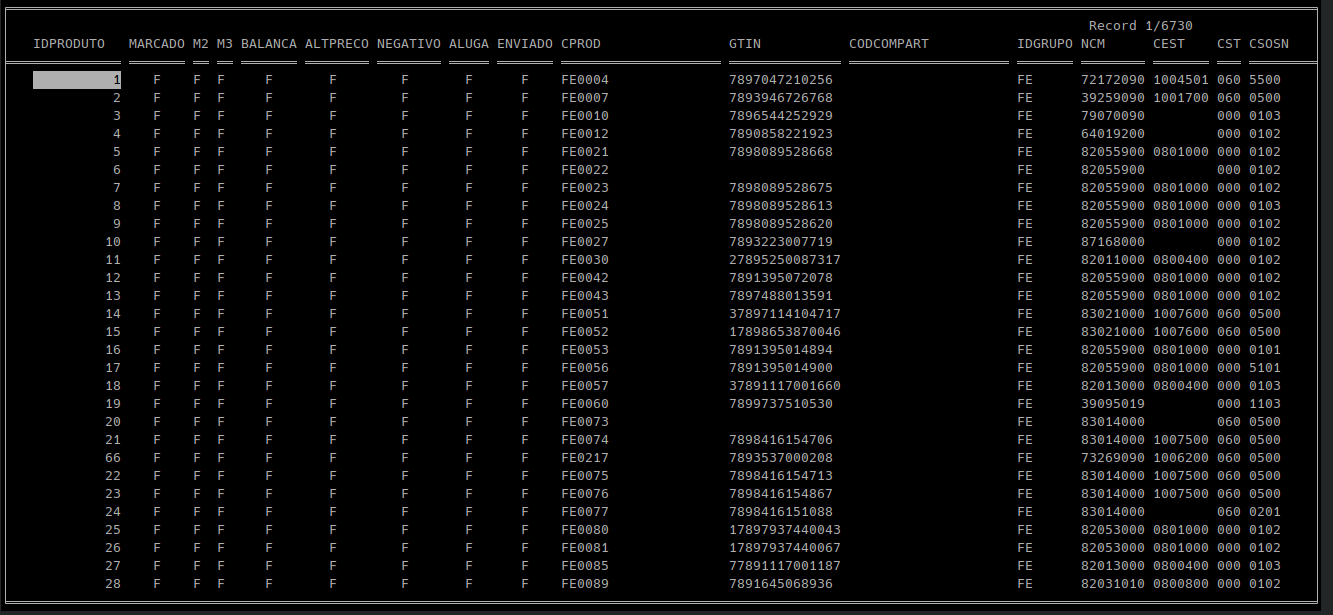This screenshot has height=615, width=1333.
Task: Select the CEST column header
Action: pos(1169,44)
